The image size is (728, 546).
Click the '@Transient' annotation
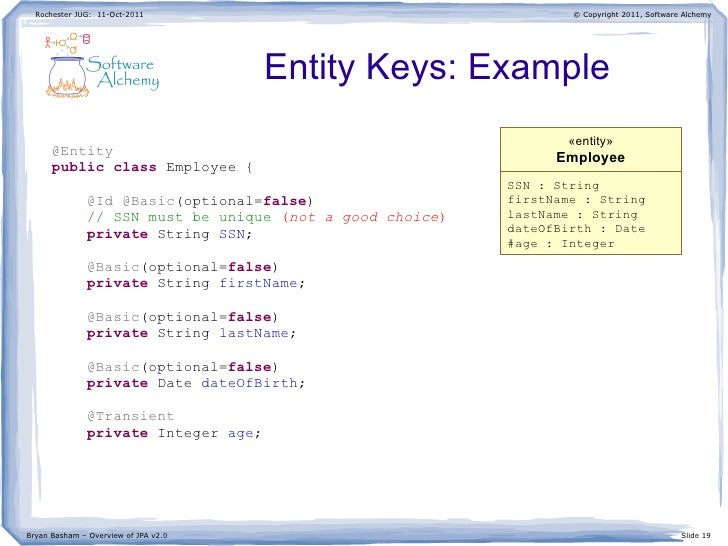pyautogui.click(x=130, y=416)
